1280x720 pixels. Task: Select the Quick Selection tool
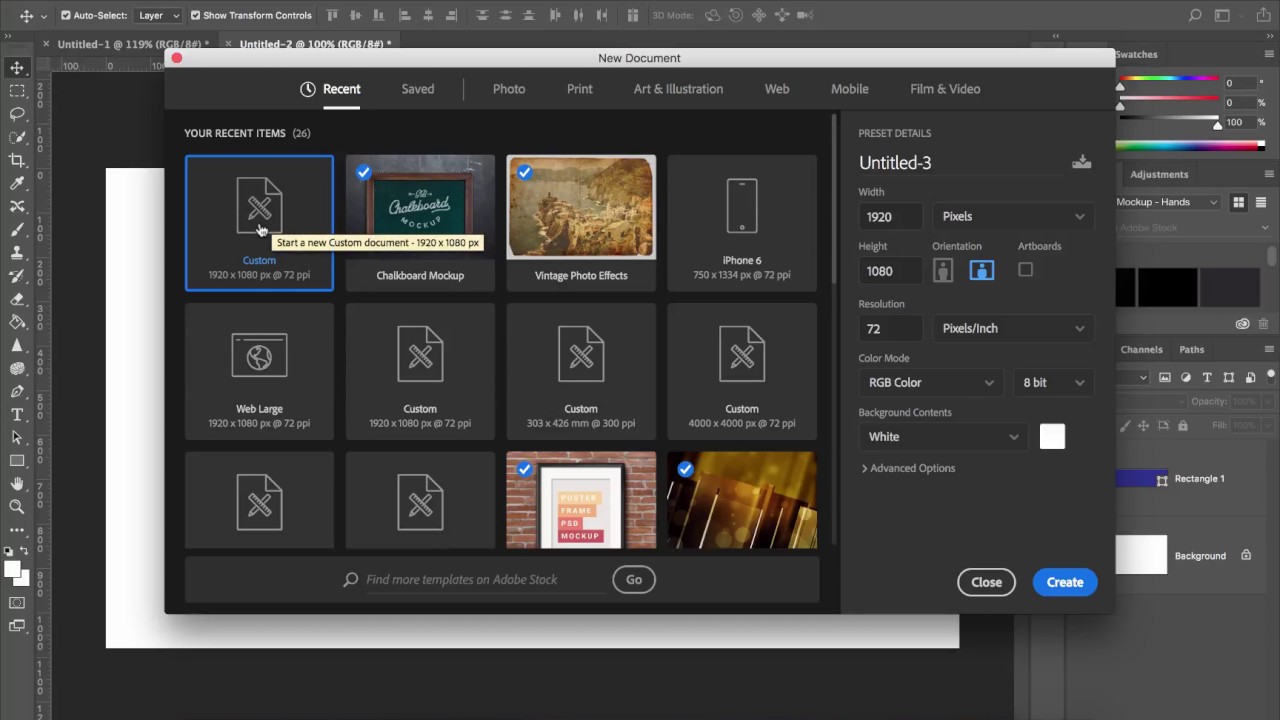point(17,137)
